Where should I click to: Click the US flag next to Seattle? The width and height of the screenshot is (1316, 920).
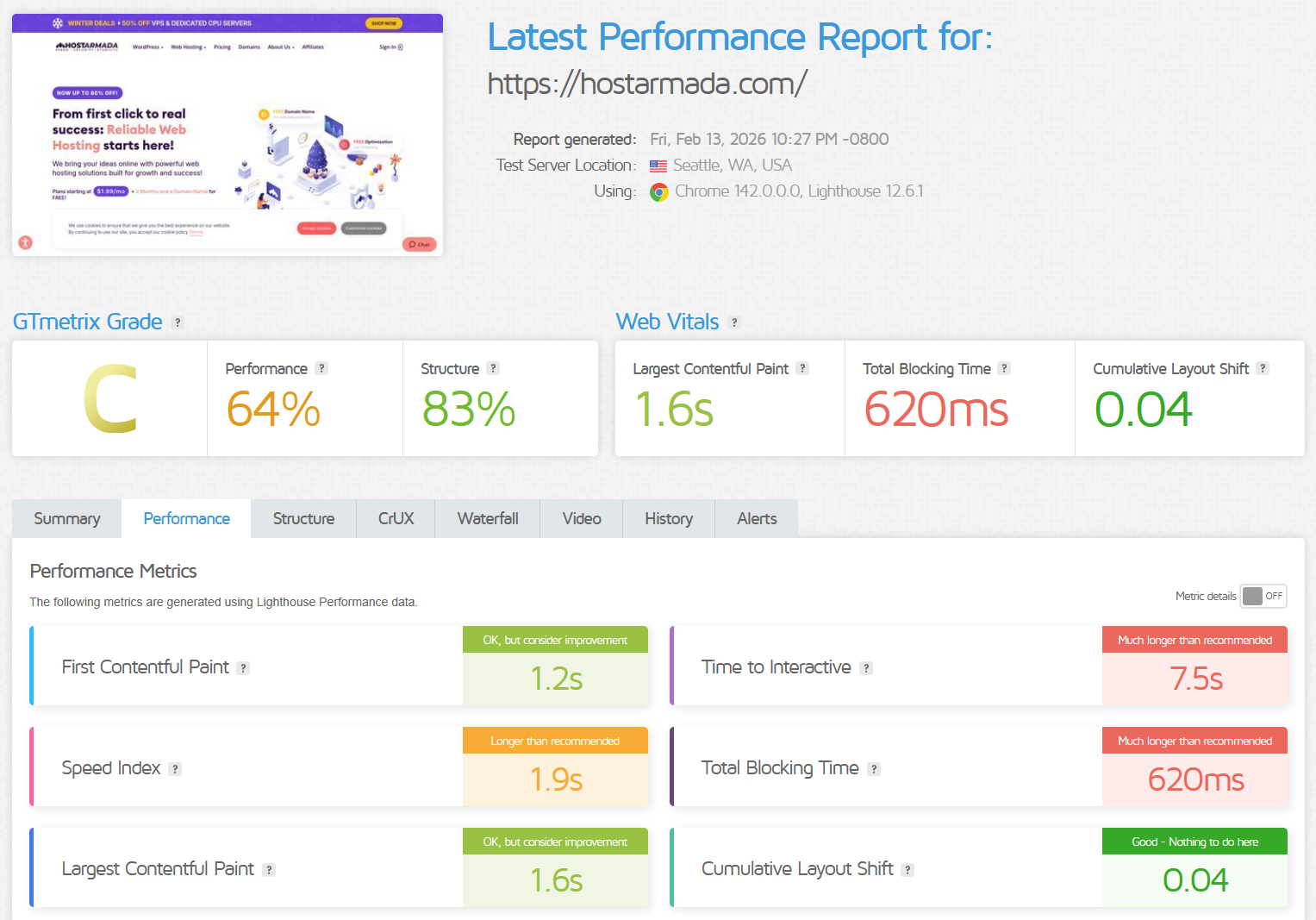pyautogui.click(x=658, y=165)
